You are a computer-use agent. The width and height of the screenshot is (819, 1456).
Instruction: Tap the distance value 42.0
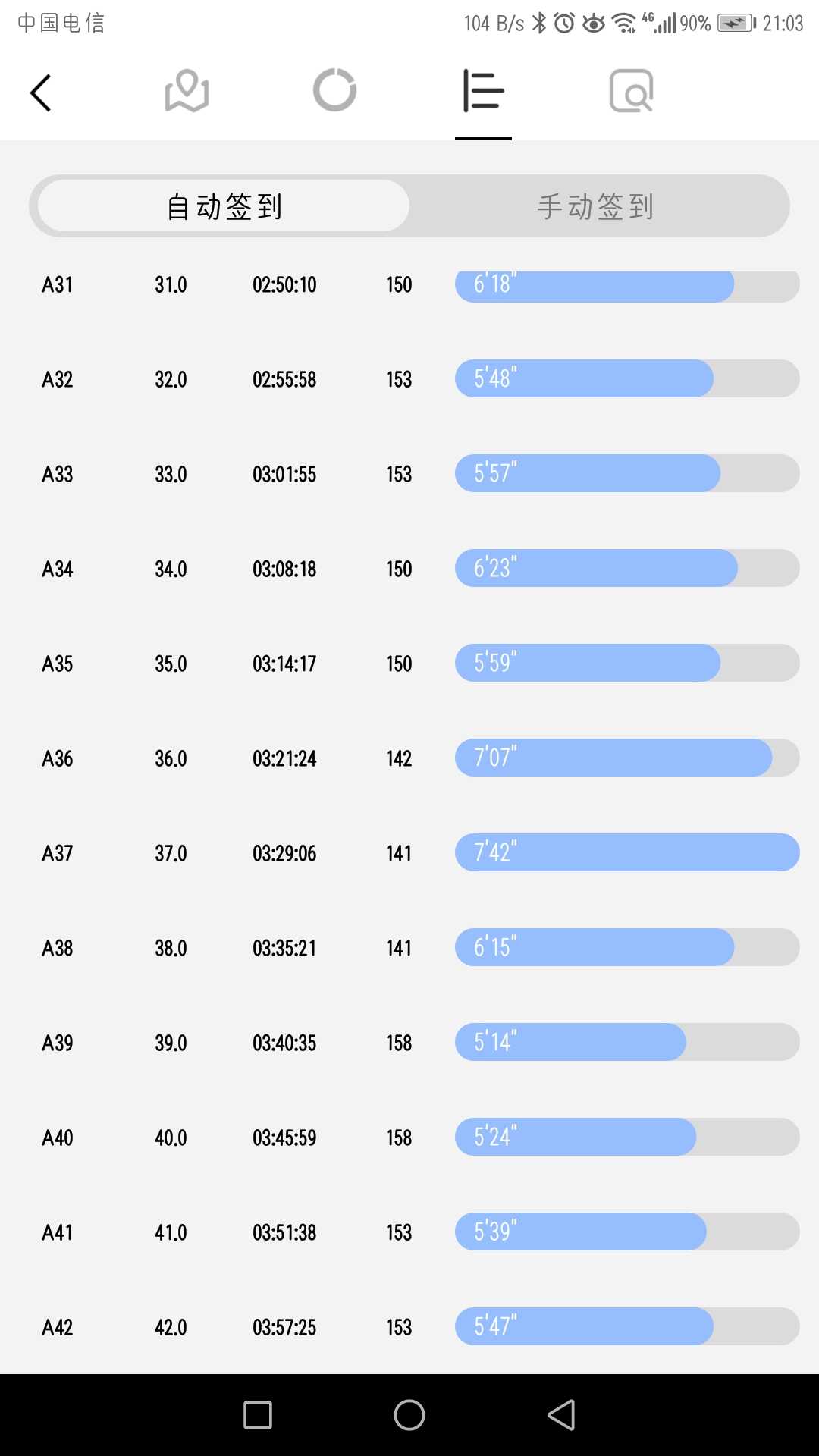171,1327
